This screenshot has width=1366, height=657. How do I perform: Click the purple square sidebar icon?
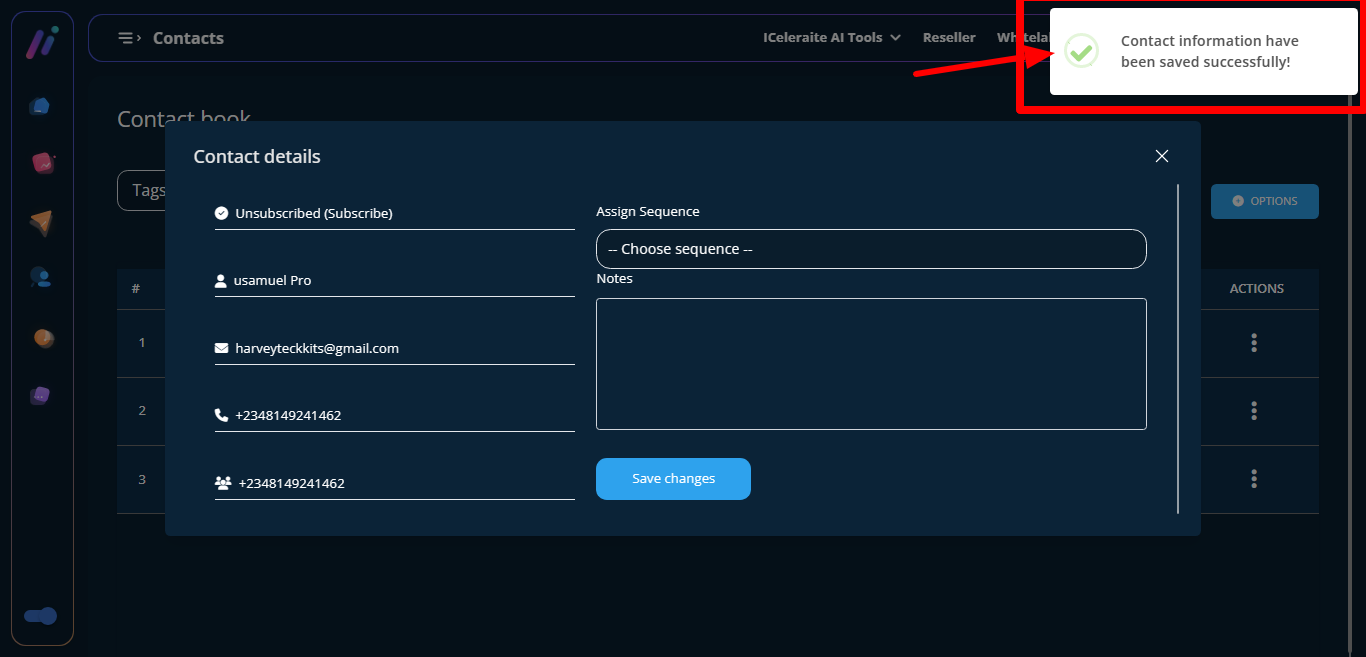click(x=40, y=395)
